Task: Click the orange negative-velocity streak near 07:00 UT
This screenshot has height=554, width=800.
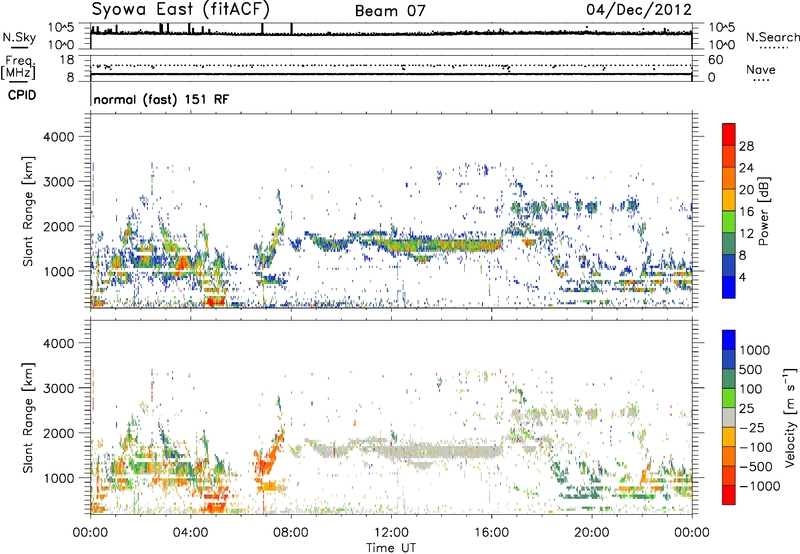Action: 269,457
